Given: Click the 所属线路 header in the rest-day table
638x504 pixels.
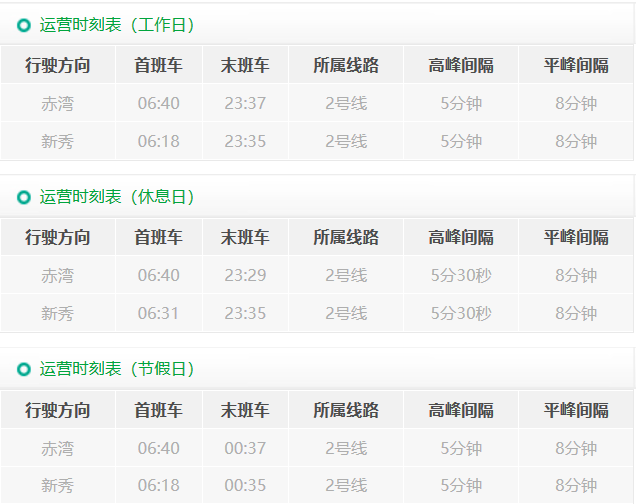Looking at the screenshot, I should [x=346, y=238].
